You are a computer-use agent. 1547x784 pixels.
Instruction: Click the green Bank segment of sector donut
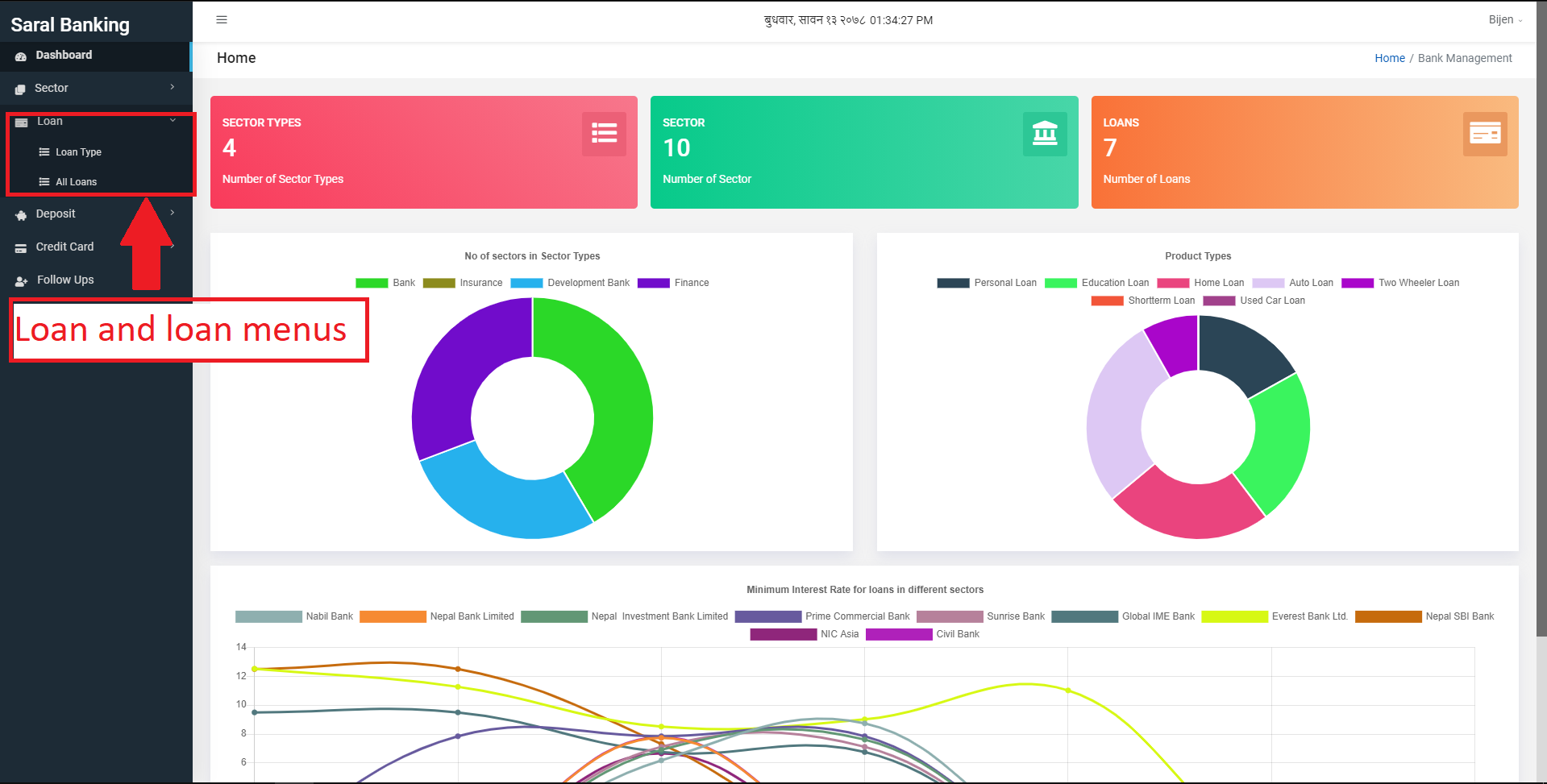coord(621,403)
